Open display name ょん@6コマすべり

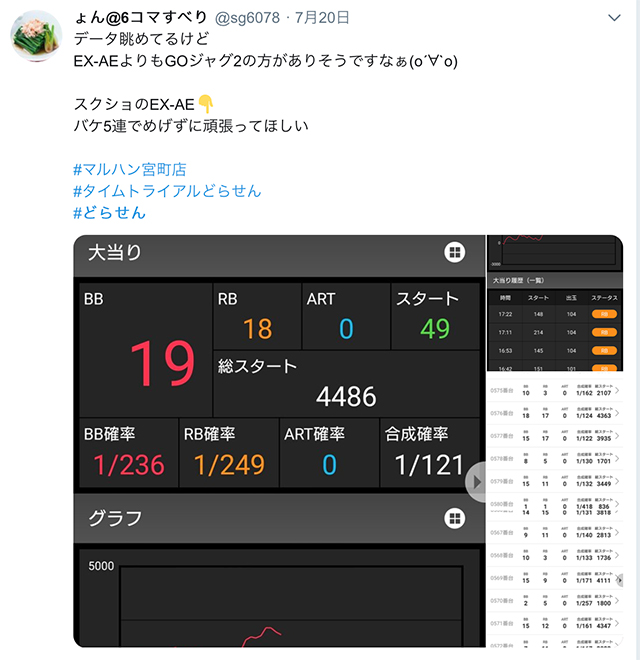point(141,18)
